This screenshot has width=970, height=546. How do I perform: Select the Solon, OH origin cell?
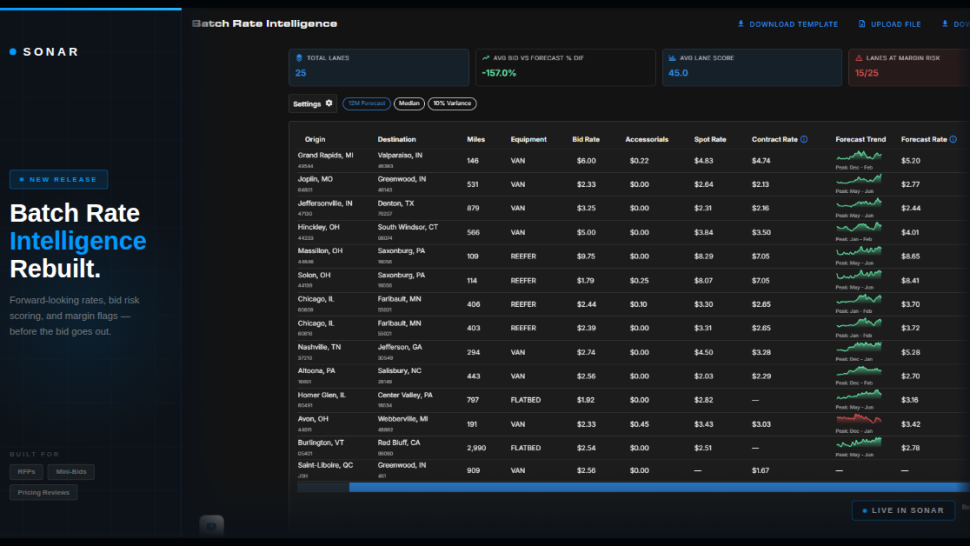[x=314, y=275]
